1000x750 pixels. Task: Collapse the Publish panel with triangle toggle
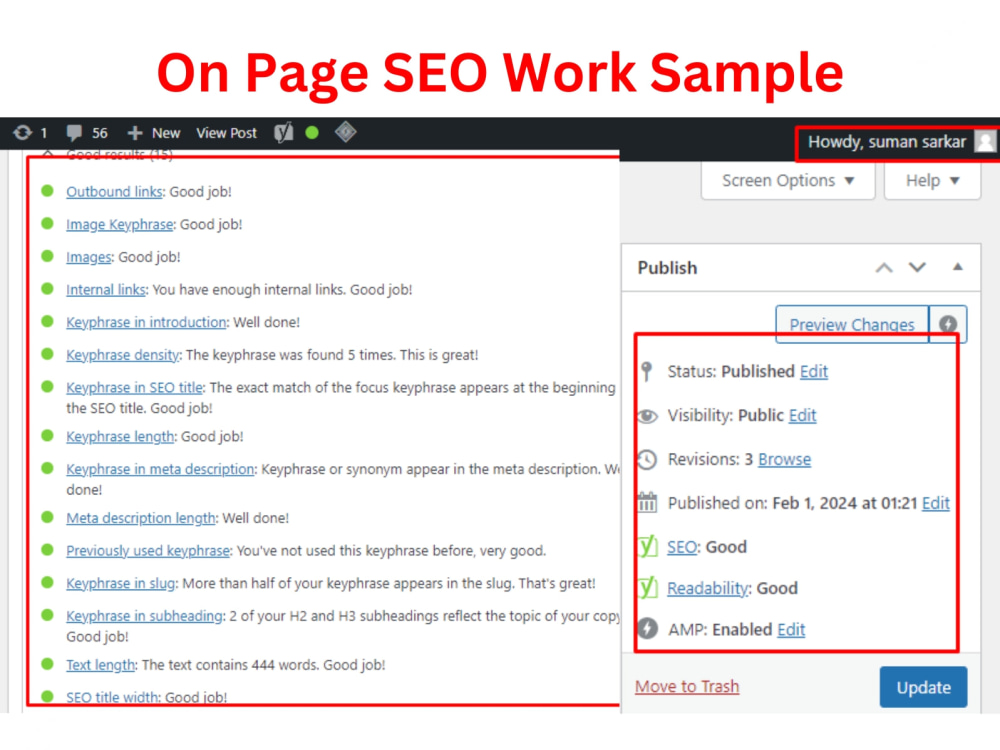click(957, 267)
